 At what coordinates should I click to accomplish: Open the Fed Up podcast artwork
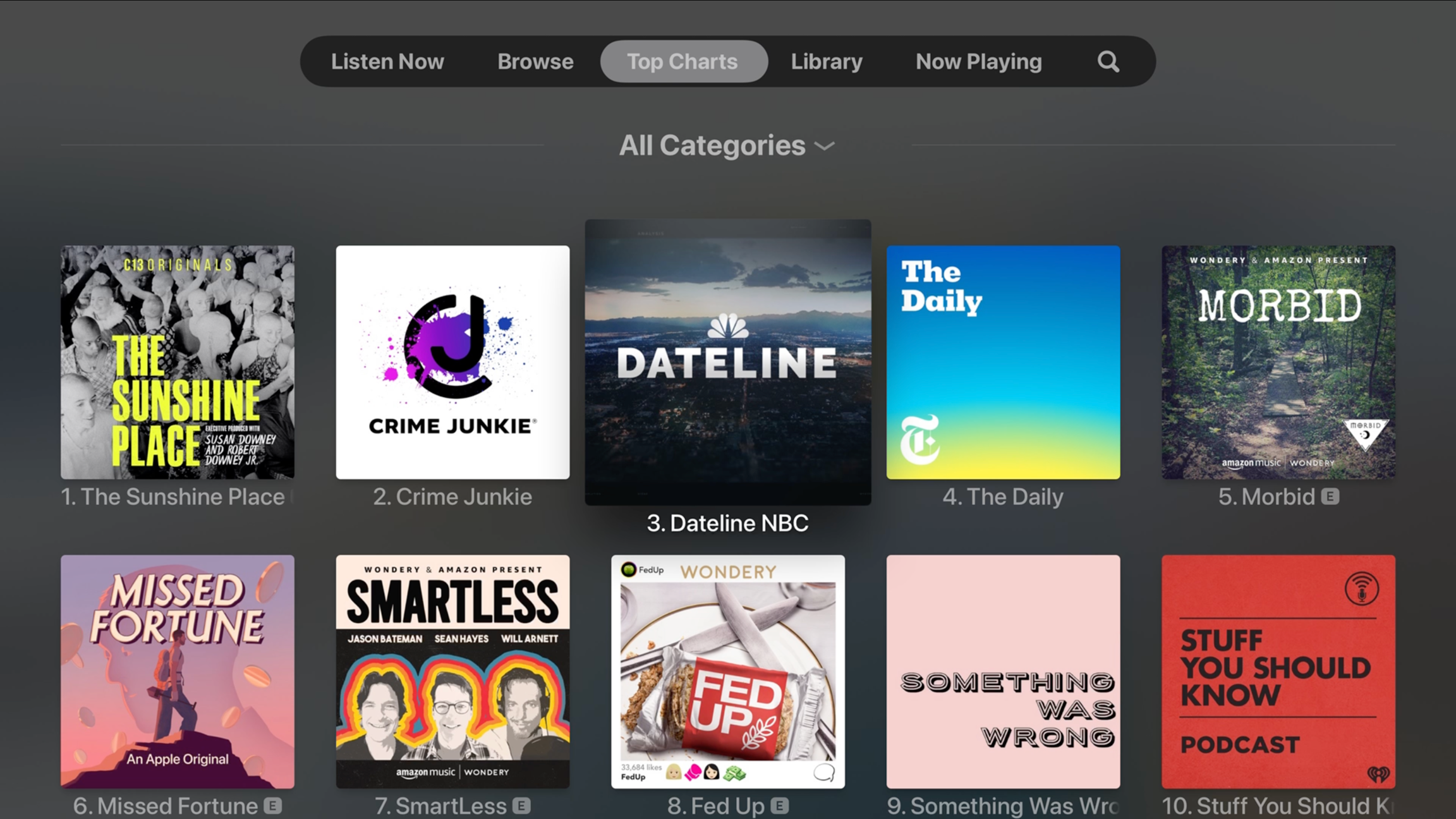pos(728,672)
